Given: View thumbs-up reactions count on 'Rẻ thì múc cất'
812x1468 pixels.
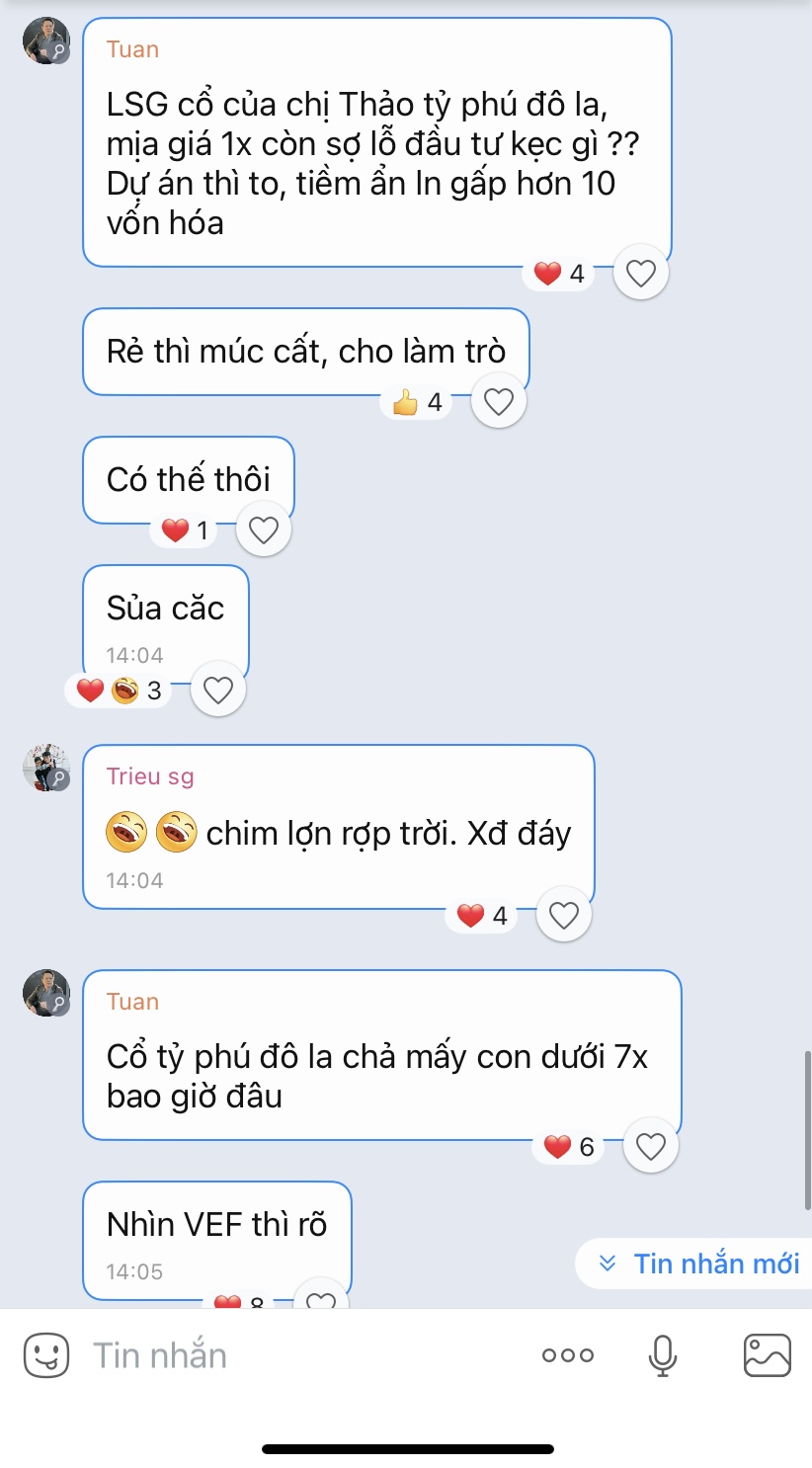Looking at the screenshot, I should [x=416, y=402].
